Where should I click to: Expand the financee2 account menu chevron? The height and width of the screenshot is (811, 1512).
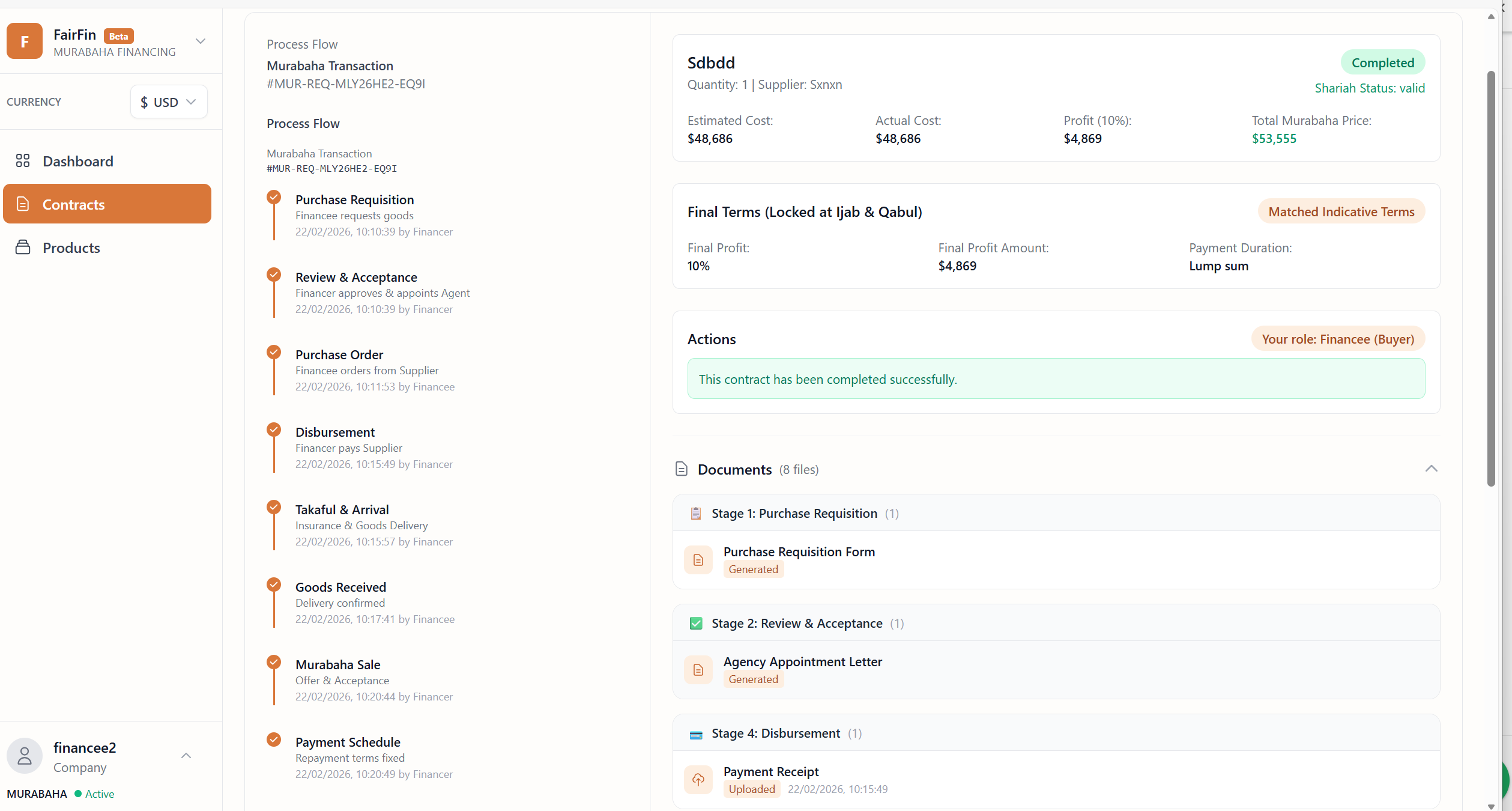point(186,756)
